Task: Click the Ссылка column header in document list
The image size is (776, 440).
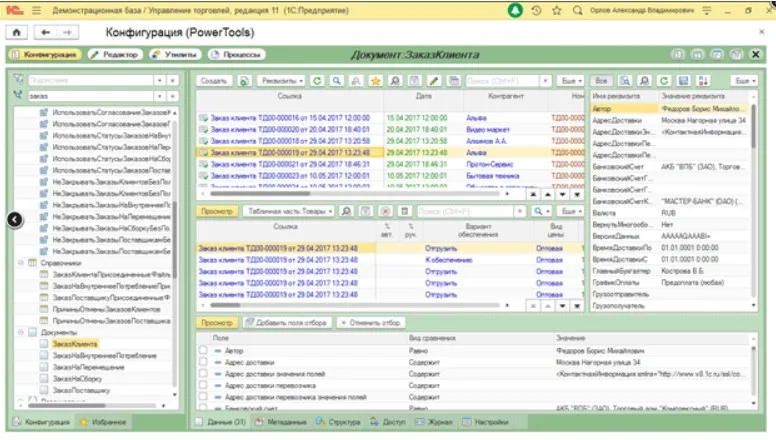Action: (x=290, y=96)
